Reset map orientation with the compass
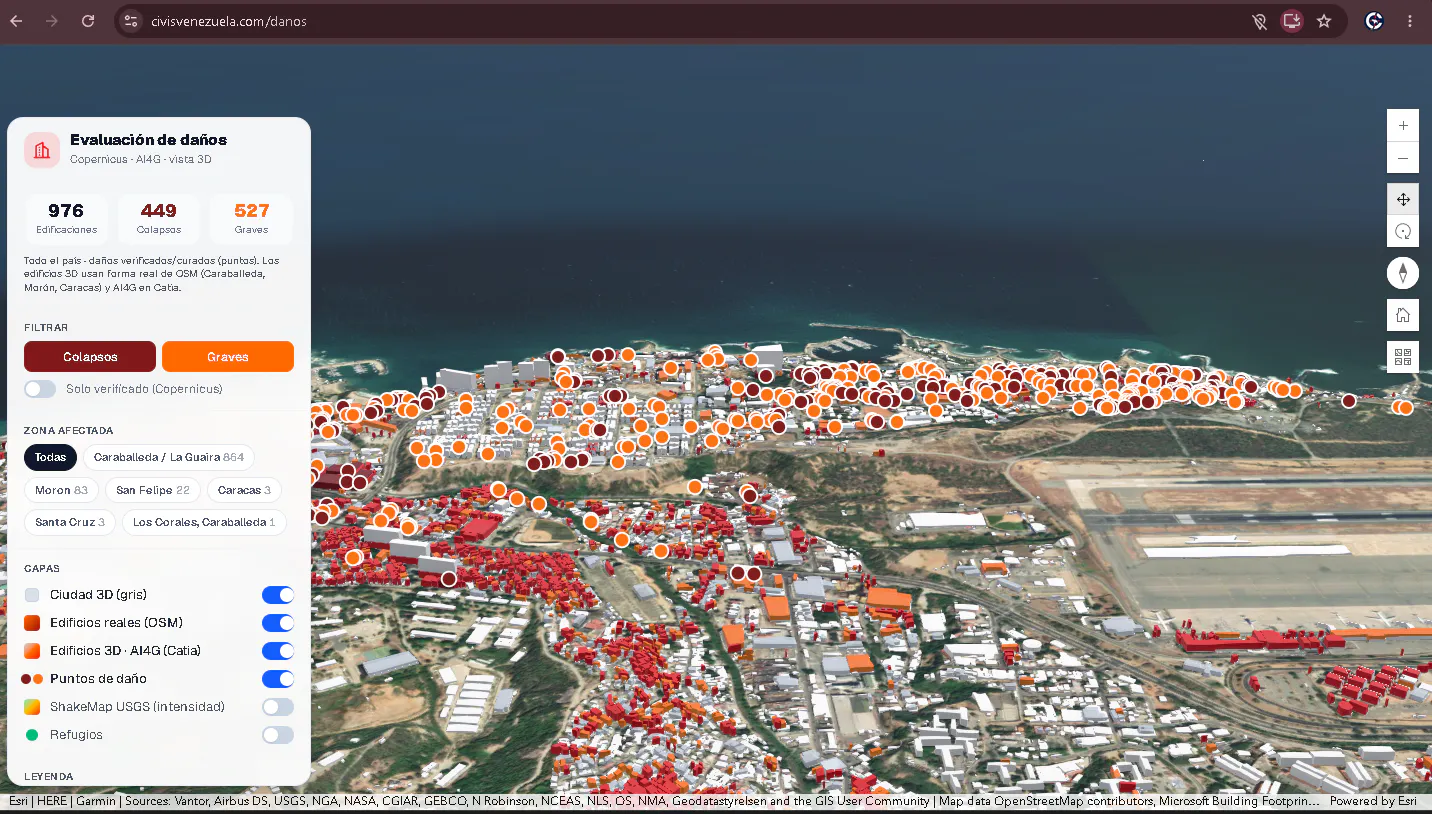 1403,273
